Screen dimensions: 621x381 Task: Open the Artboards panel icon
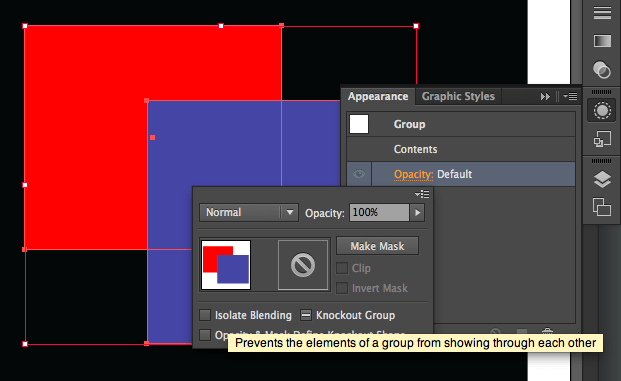tap(602, 207)
